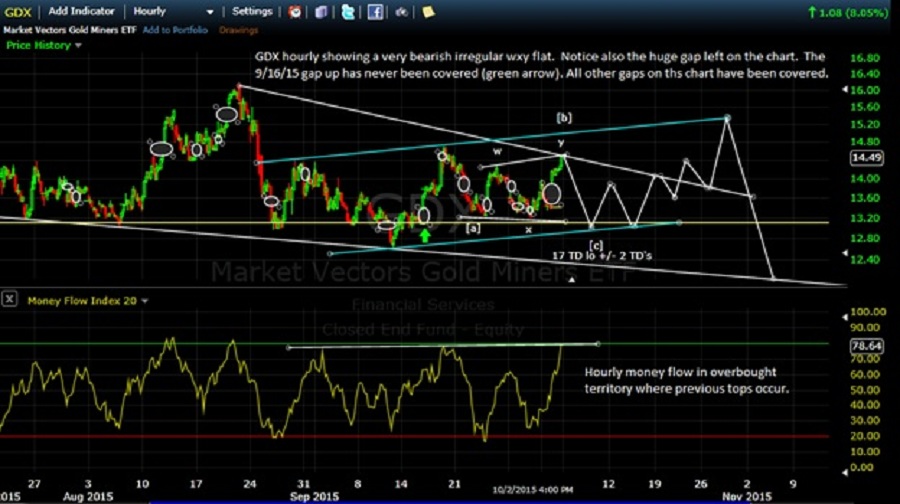The image size is (900, 504).
Task: Click the [a] wave label
Action: 473,228
